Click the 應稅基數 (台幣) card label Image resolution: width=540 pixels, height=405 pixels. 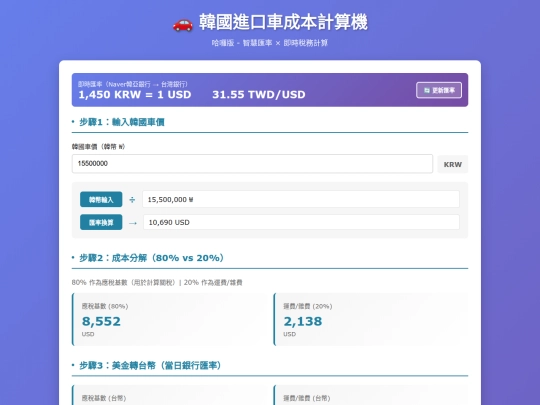point(104,398)
